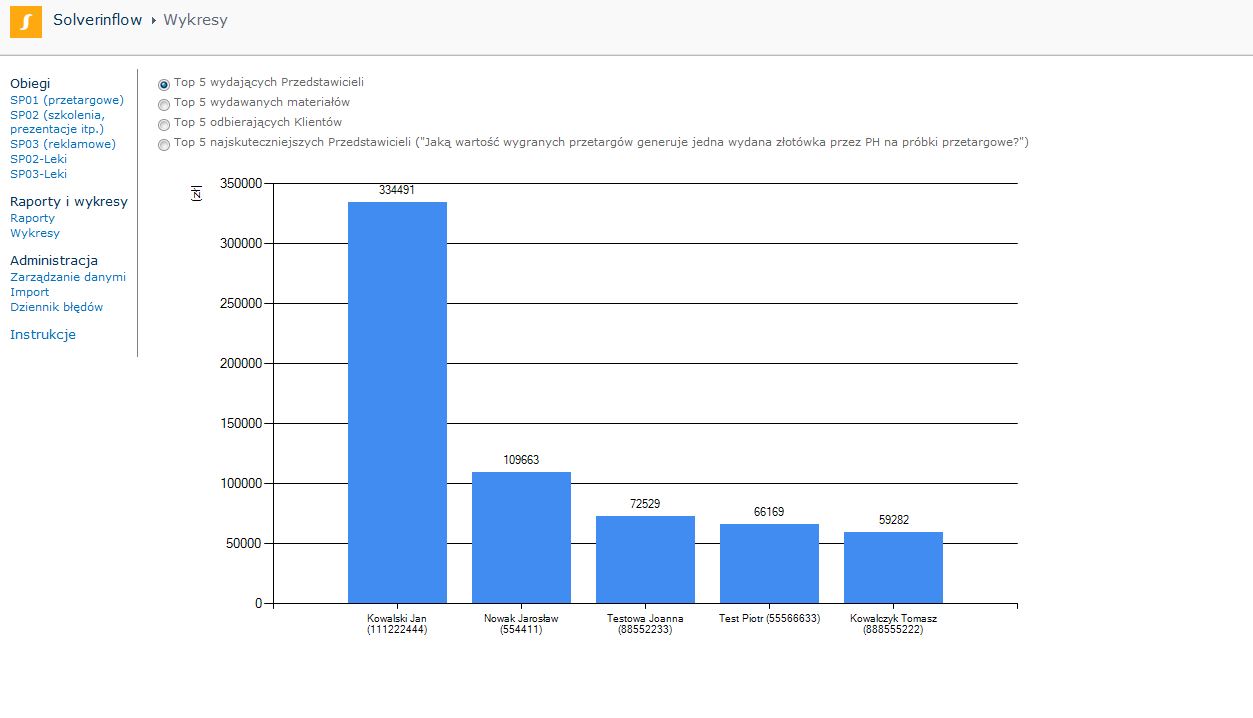The image size is (1253, 718).
Task: Click the Nowak Jarosław chart bar
Action: point(521,537)
